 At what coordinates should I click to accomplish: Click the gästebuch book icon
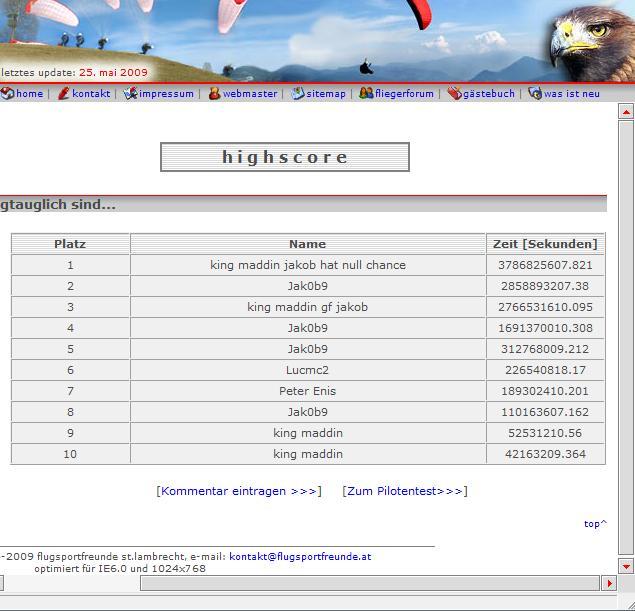(454, 93)
